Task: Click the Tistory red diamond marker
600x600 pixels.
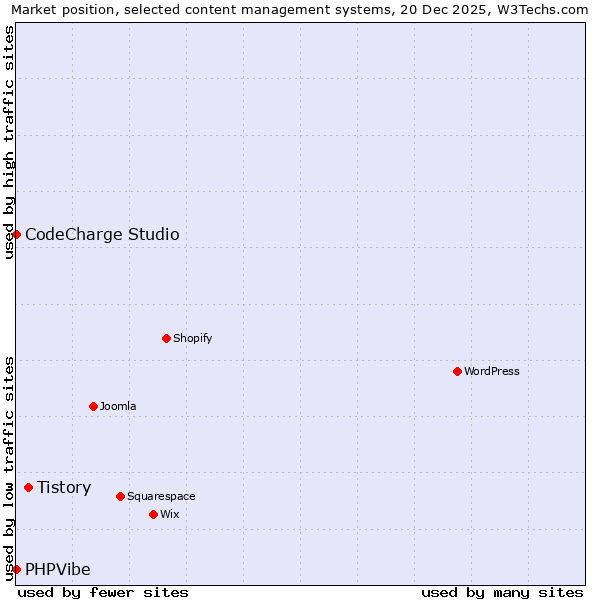Action: point(28,488)
